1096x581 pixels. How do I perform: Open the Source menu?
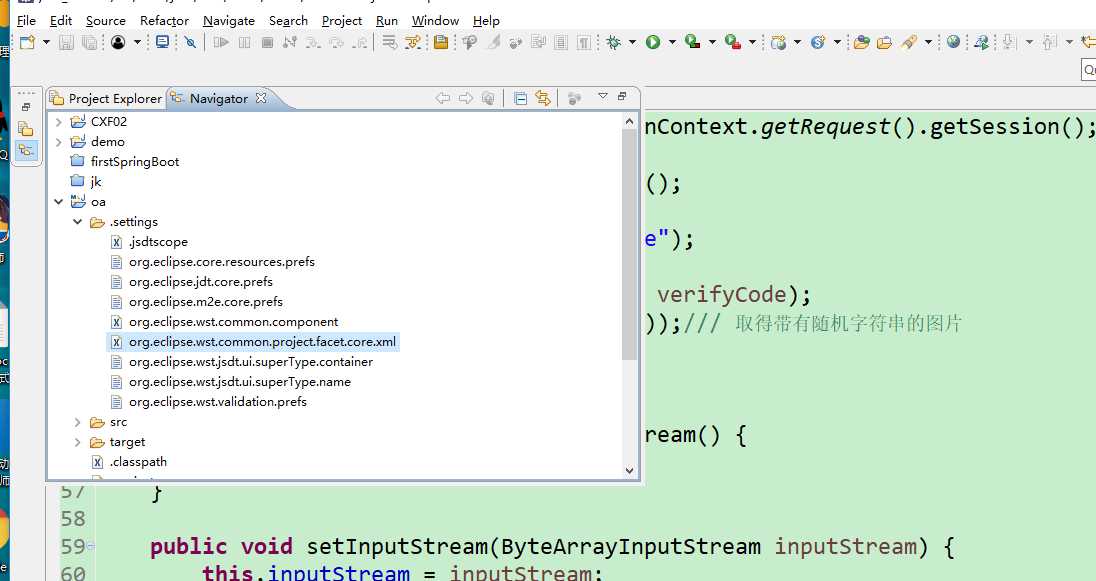pos(106,20)
